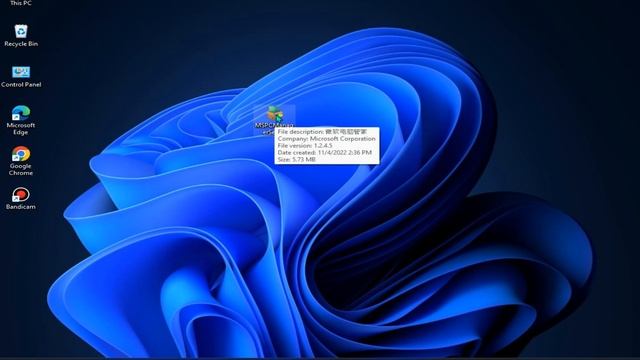Click the 'Control Panel' label text
640x360 pixels.
tap(21, 84)
